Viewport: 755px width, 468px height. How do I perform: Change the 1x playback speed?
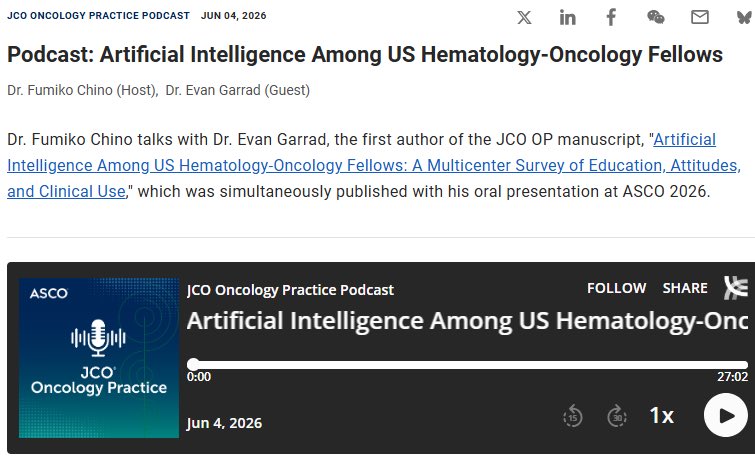662,416
